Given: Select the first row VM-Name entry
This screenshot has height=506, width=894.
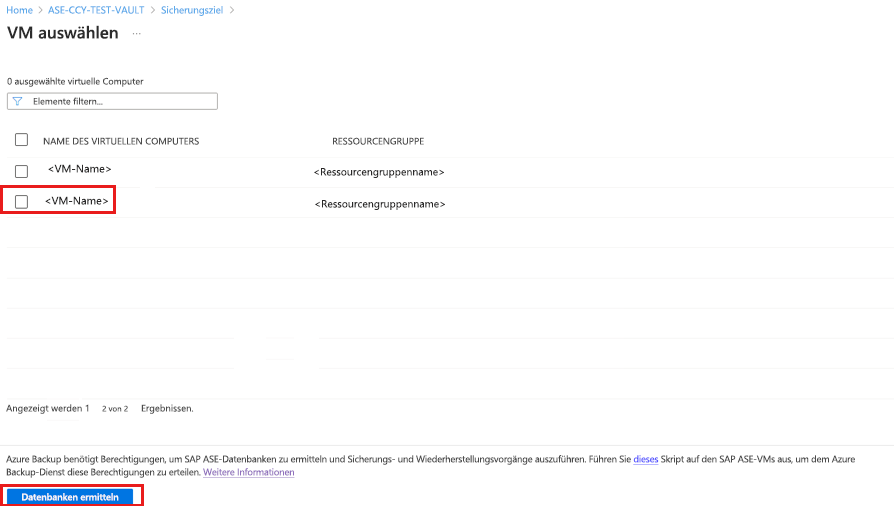Looking at the screenshot, I should click(x=79, y=170).
